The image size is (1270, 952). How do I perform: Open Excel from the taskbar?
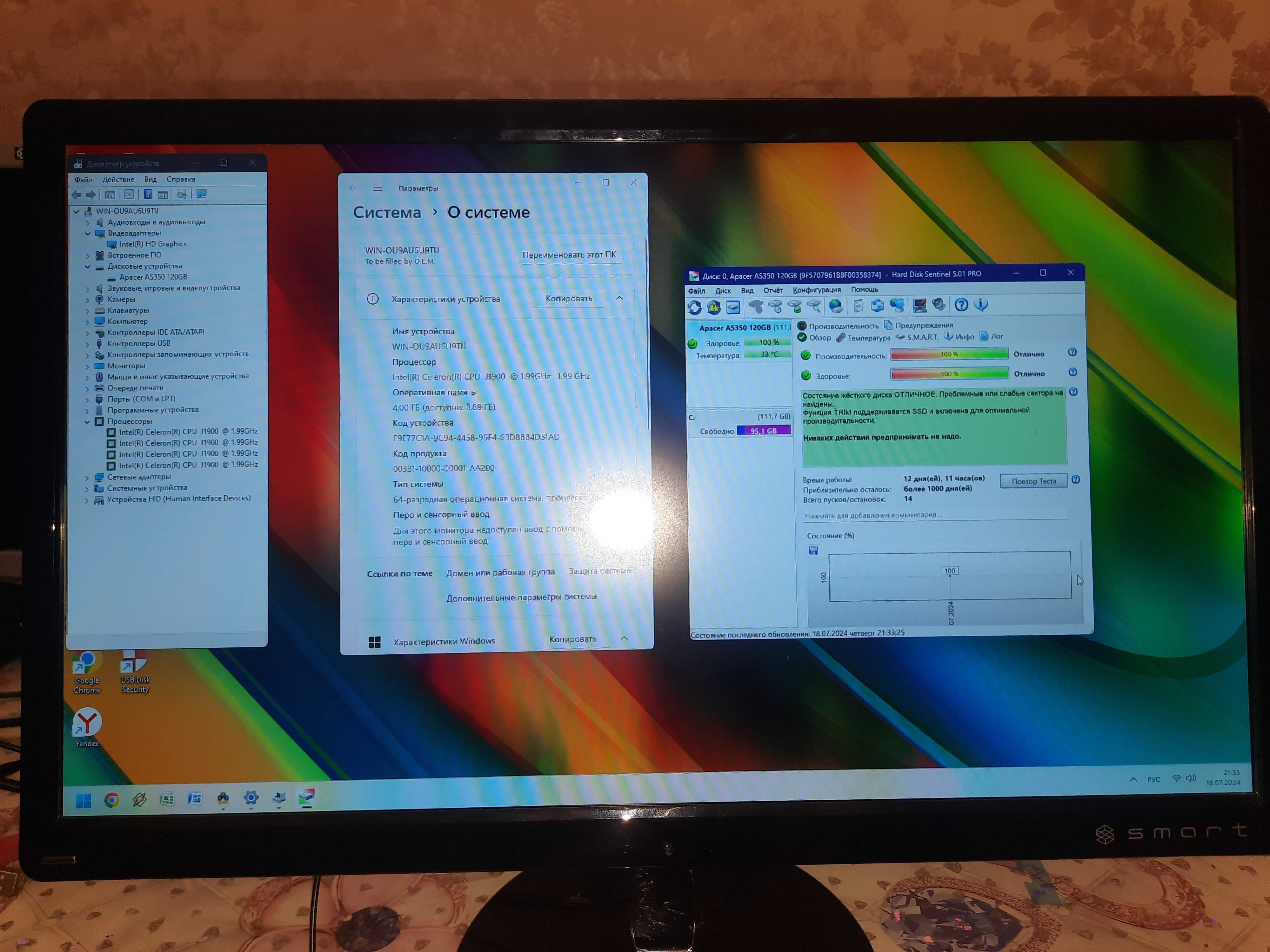tap(167, 799)
